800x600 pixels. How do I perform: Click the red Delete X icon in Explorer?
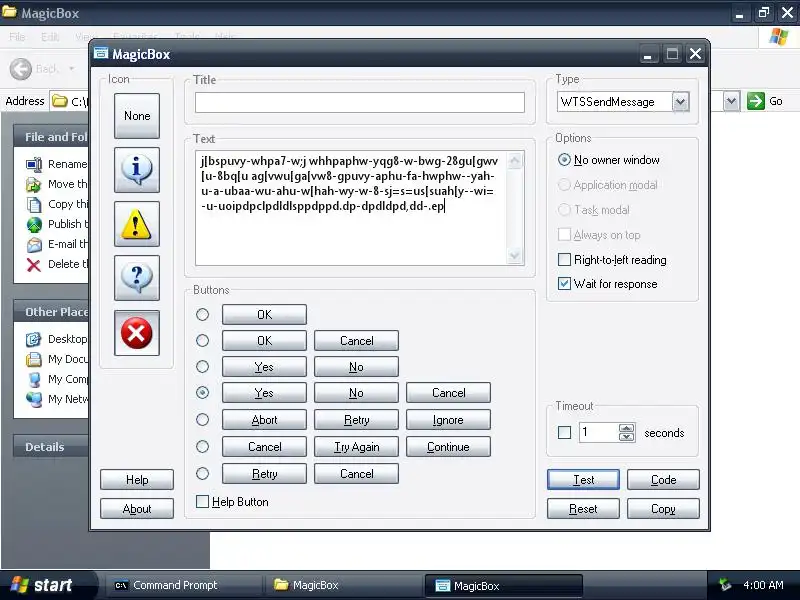[x=34, y=264]
